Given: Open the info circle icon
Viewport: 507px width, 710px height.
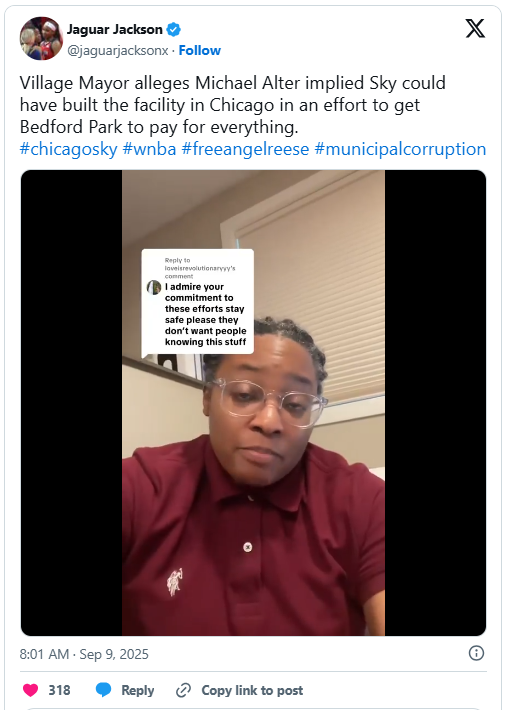Looking at the screenshot, I should 476,653.
